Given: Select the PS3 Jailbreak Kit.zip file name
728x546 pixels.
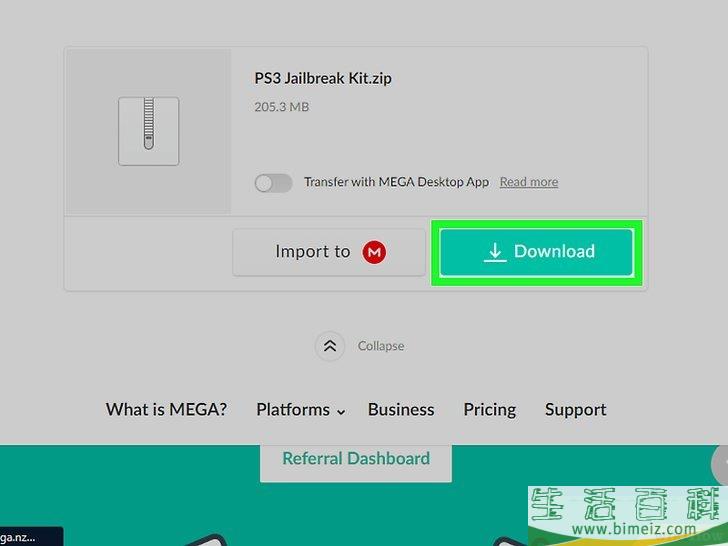Looking at the screenshot, I should point(323,78).
